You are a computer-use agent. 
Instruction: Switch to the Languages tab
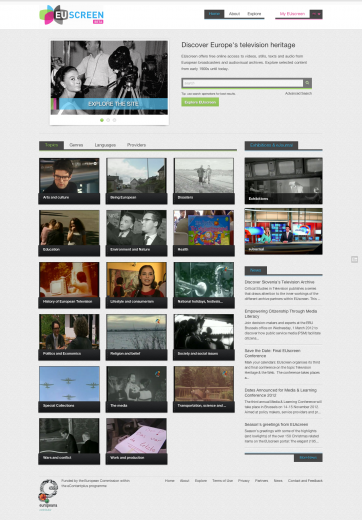[x=105, y=145]
